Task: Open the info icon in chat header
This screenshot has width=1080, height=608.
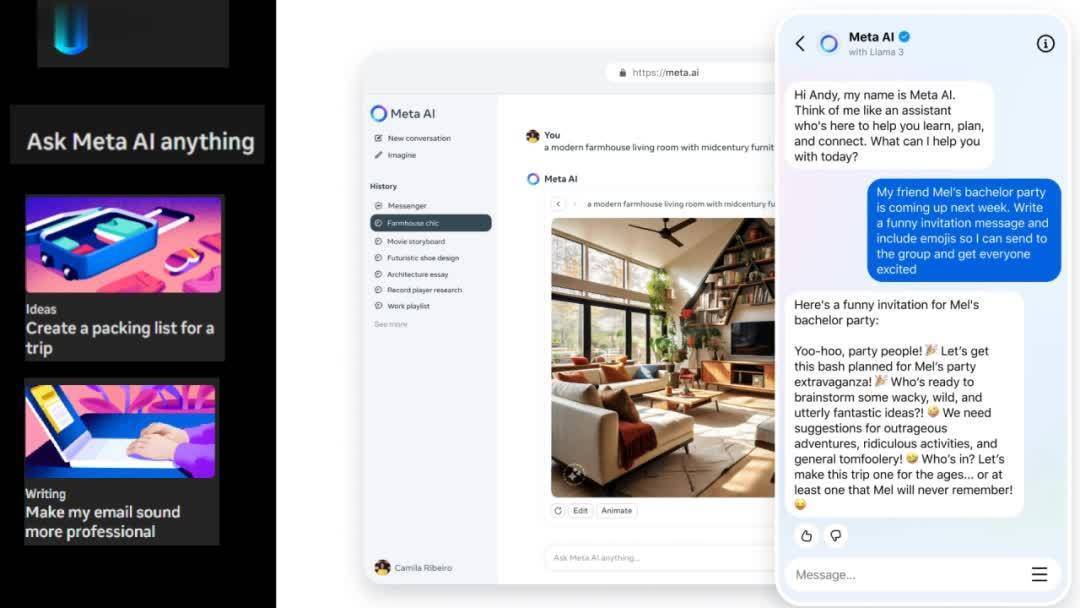Action: pos(1045,43)
